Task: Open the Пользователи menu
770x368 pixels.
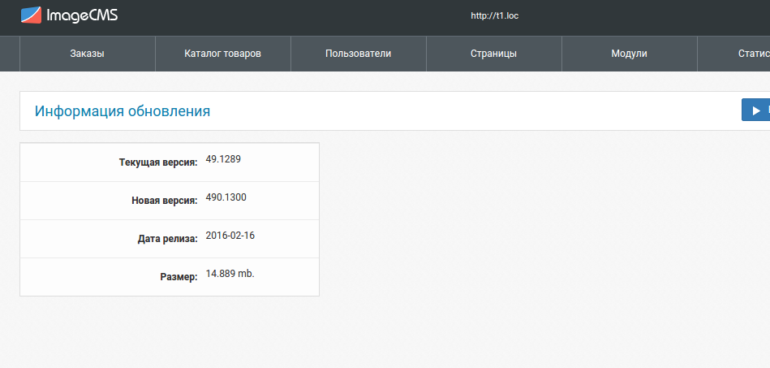Action: pos(358,54)
